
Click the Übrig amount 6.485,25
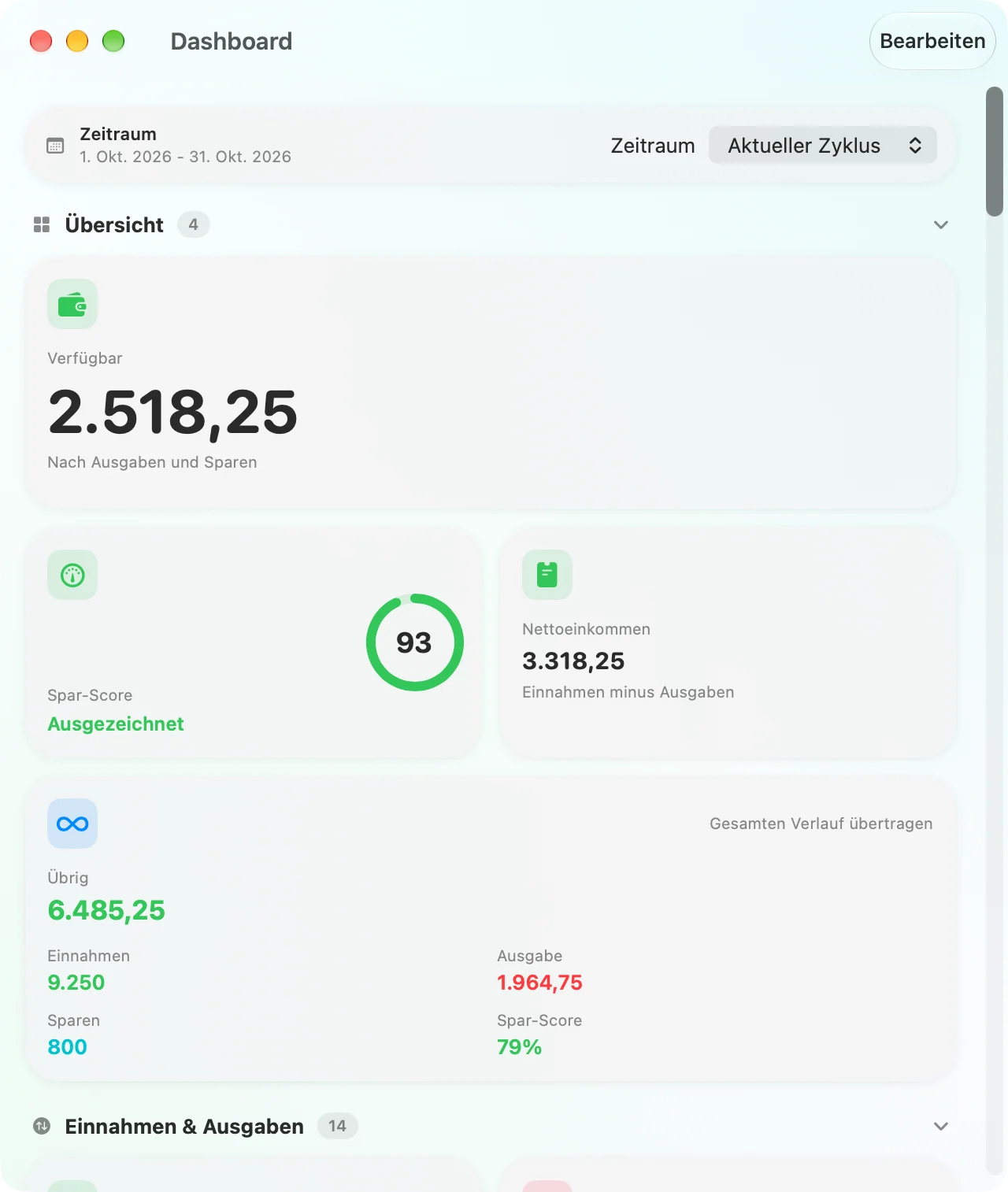pyautogui.click(x=106, y=910)
